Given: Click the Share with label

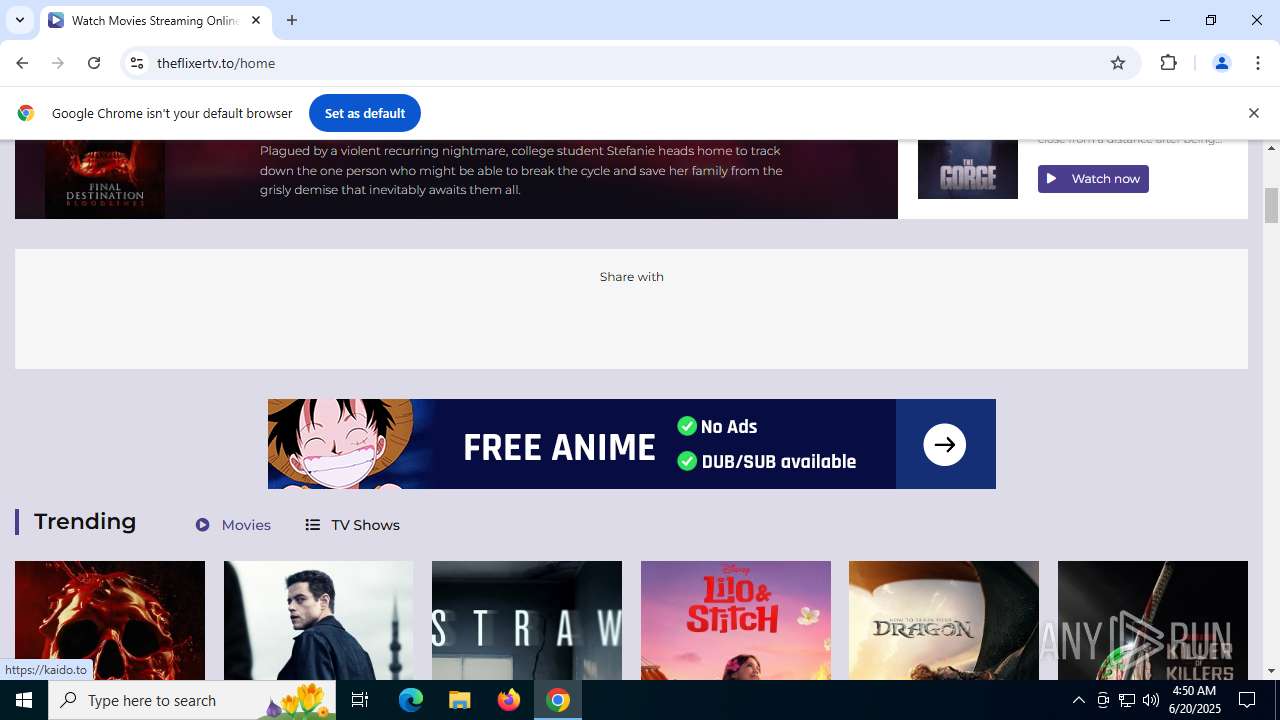Looking at the screenshot, I should tap(632, 277).
